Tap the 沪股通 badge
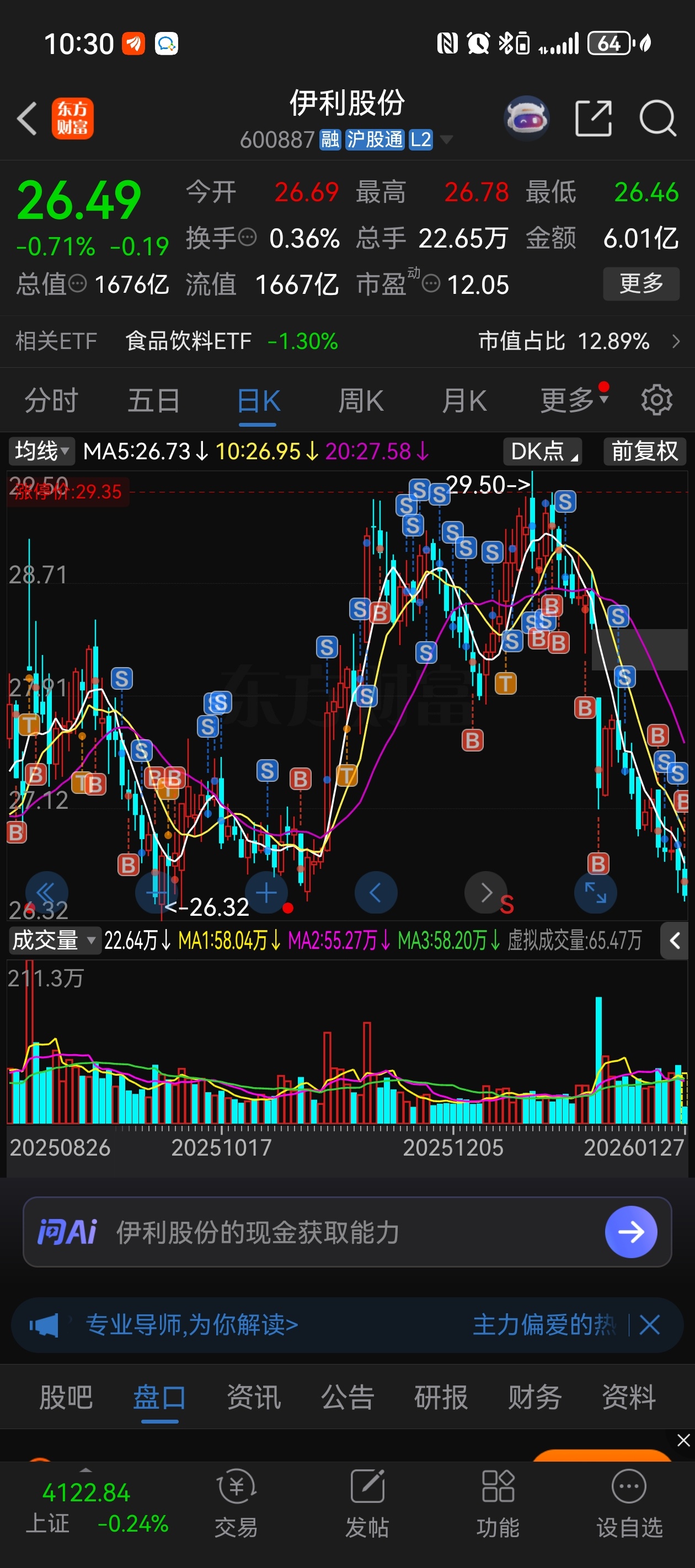695x1568 pixels. (375, 139)
